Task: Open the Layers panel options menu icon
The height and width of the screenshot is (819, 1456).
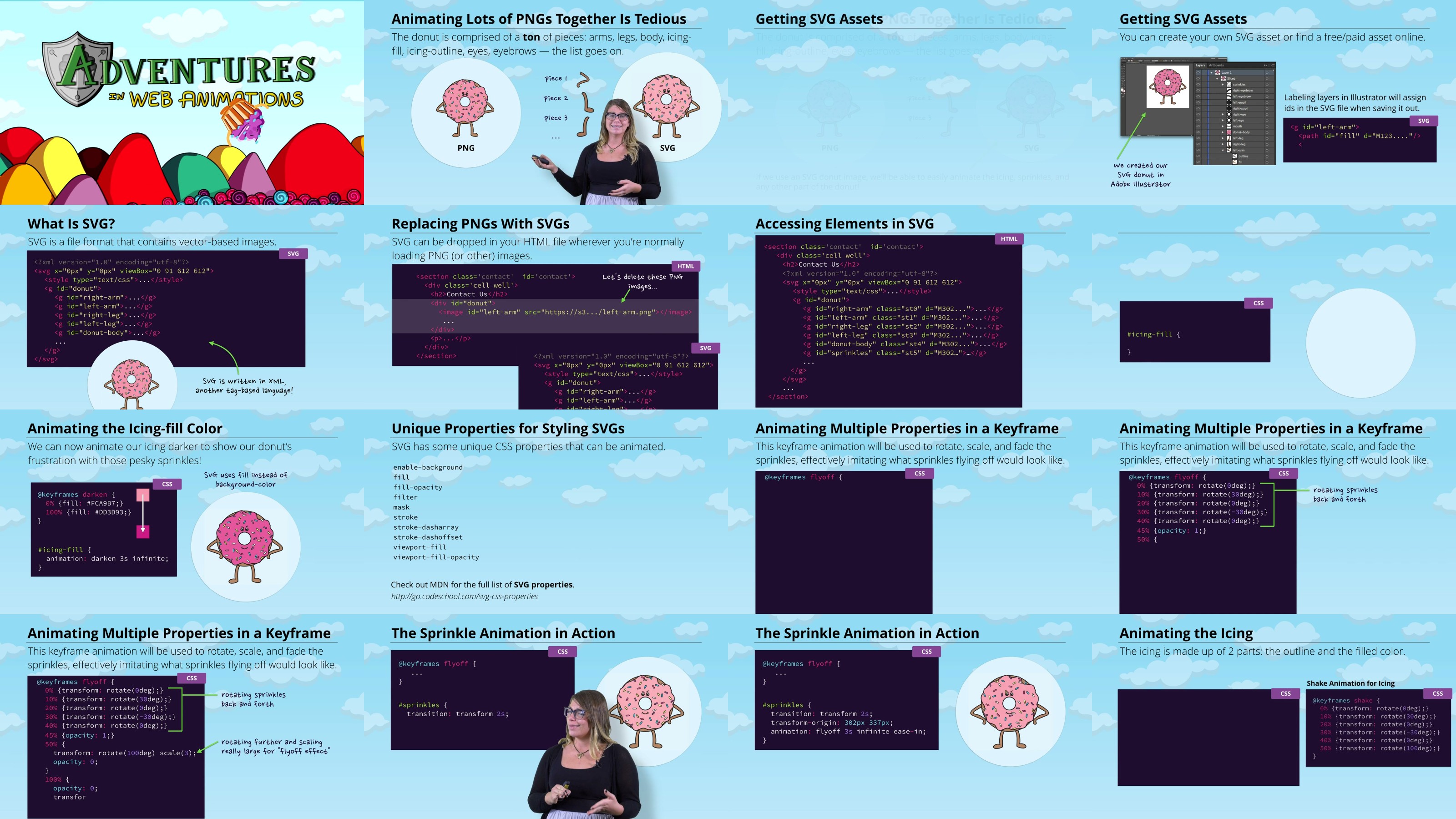Action: 1273,66
